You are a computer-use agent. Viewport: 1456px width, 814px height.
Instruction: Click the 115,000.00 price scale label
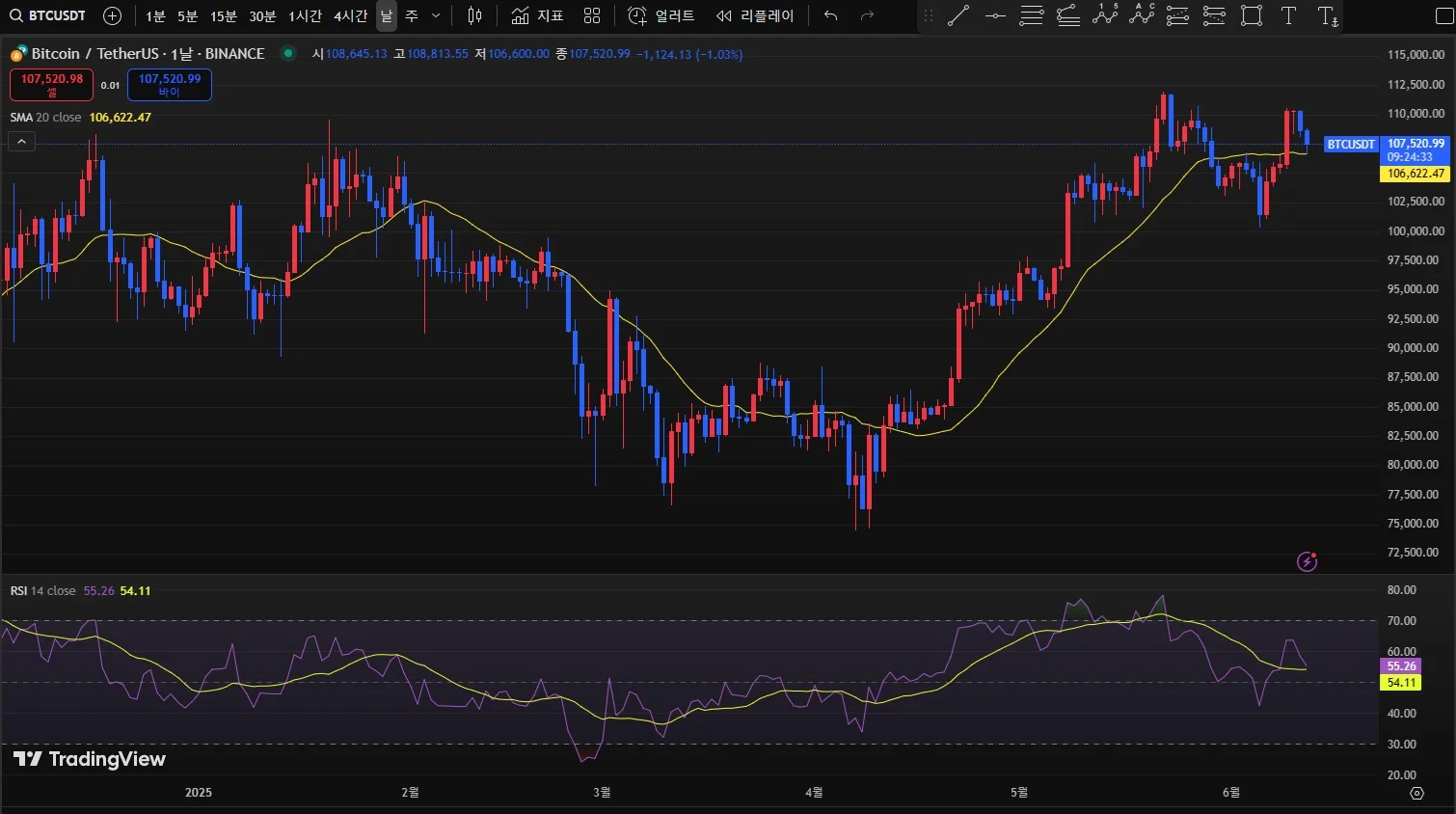pos(1416,55)
